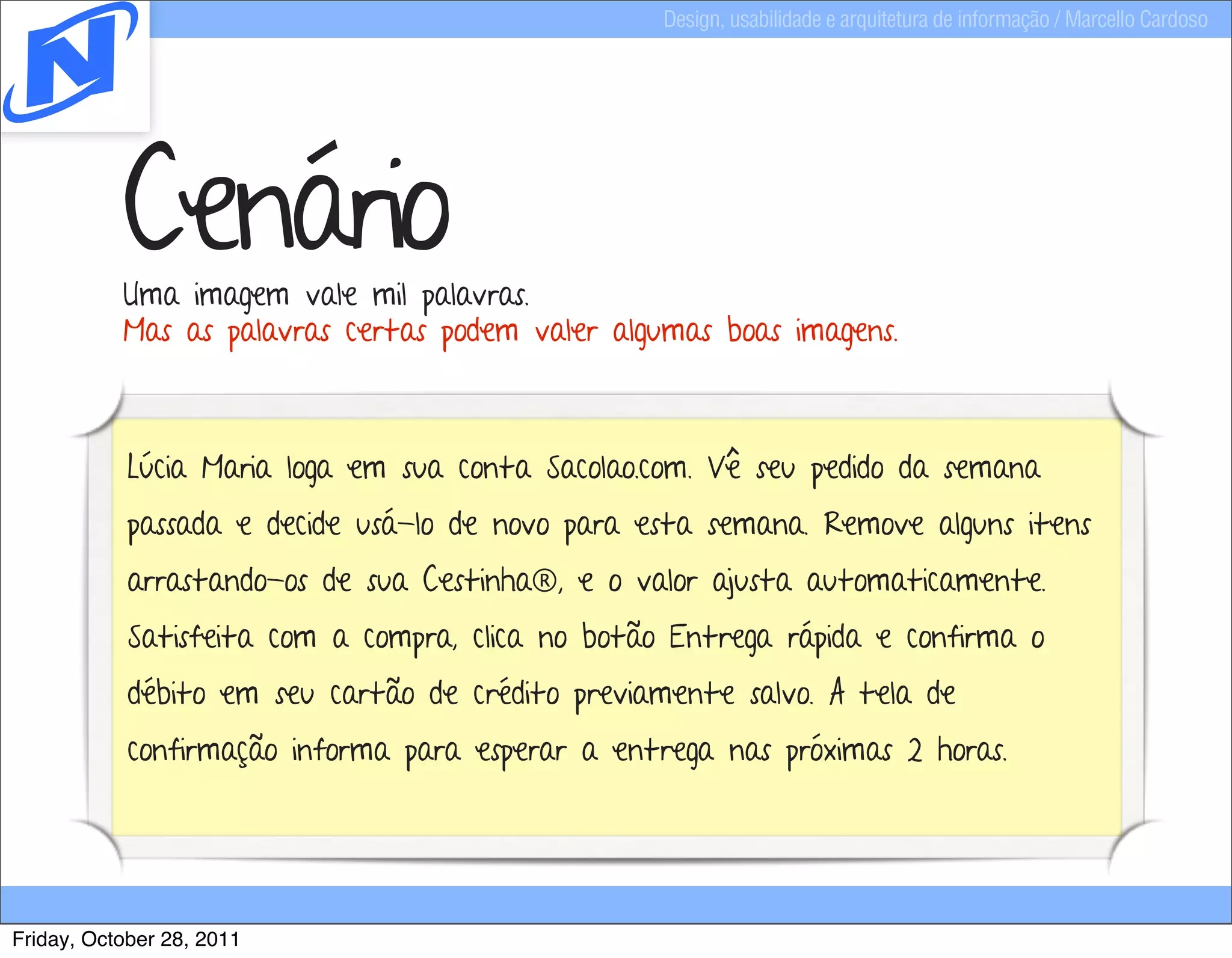Click the header text Design, usabilidade

(742, 20)
